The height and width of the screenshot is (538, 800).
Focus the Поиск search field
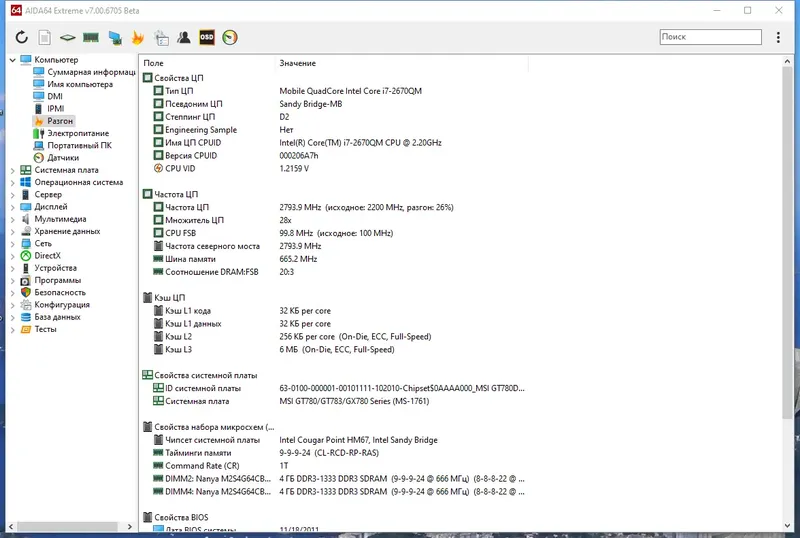(710, 37)
